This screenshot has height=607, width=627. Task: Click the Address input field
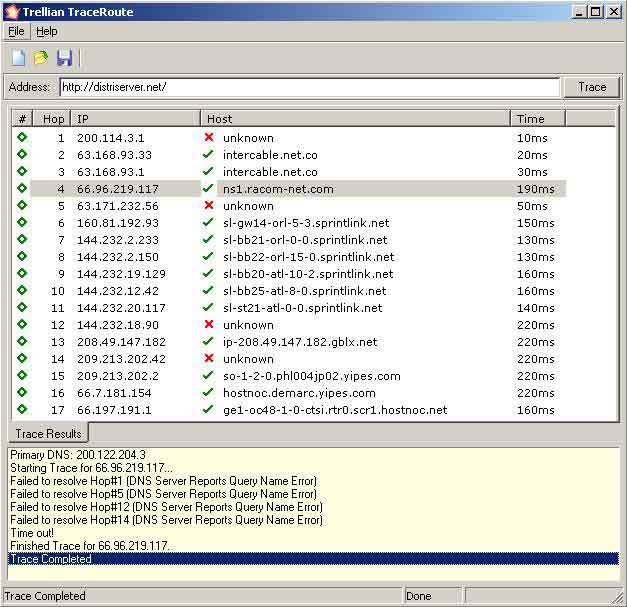tap(310, 87)
